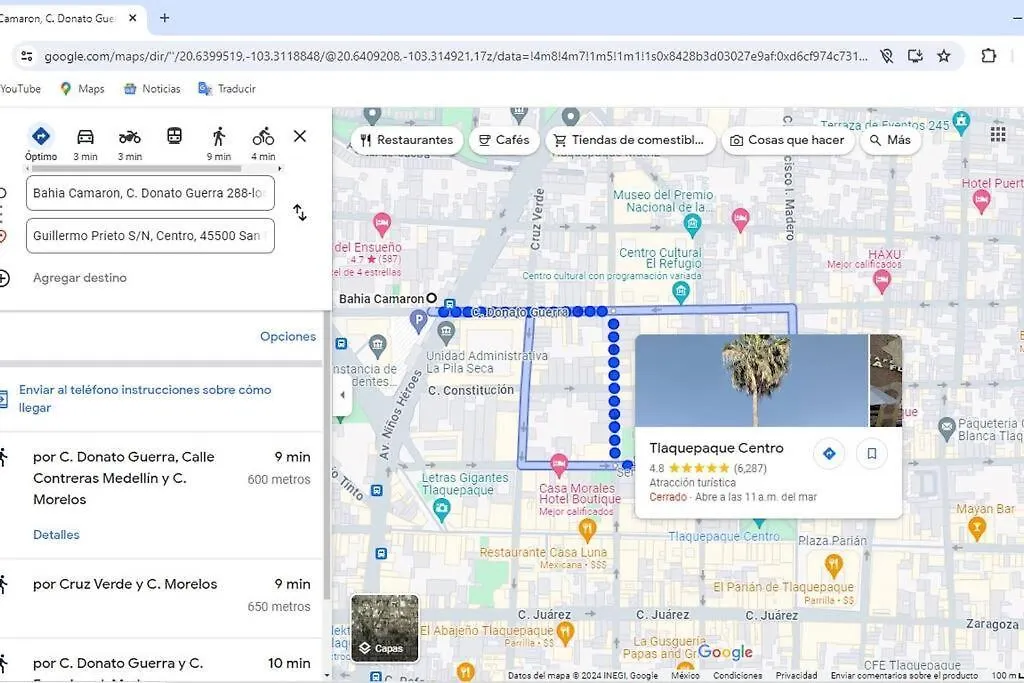This screenshot has height=683, width=1024.
Task: Choose the public transit travel mode
Action: tap(174, 136)
